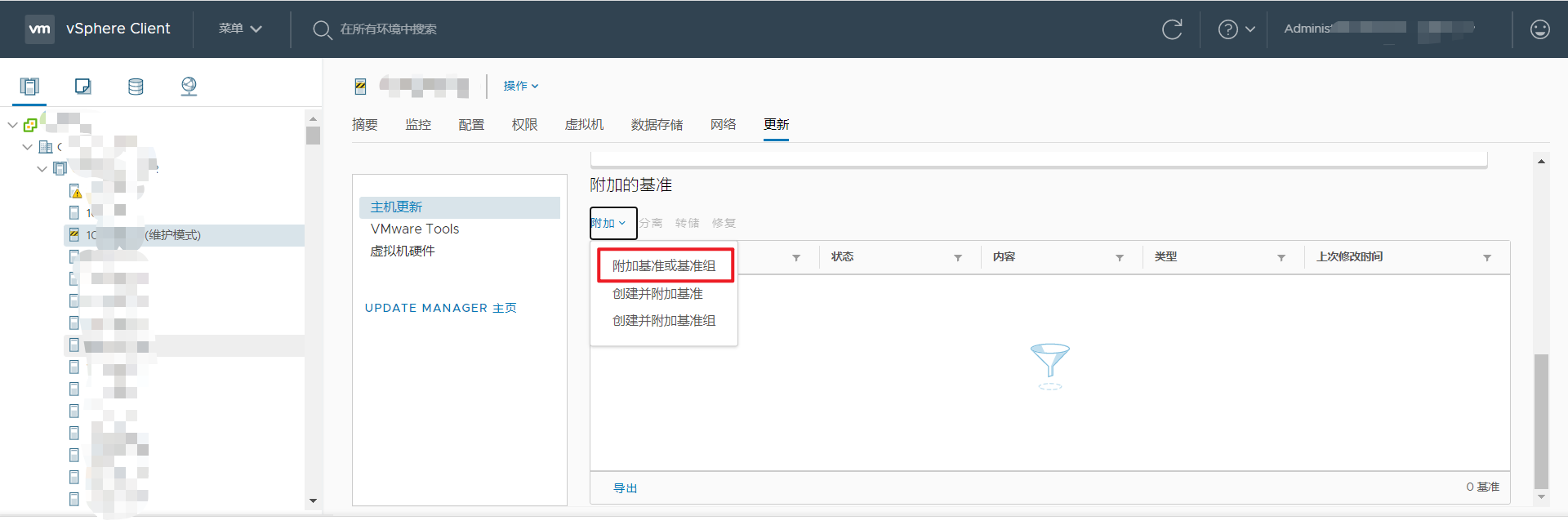Collapse the vCenter root tree node
The width and height of the screenshot is (1568, 525).
coord(12,125)
